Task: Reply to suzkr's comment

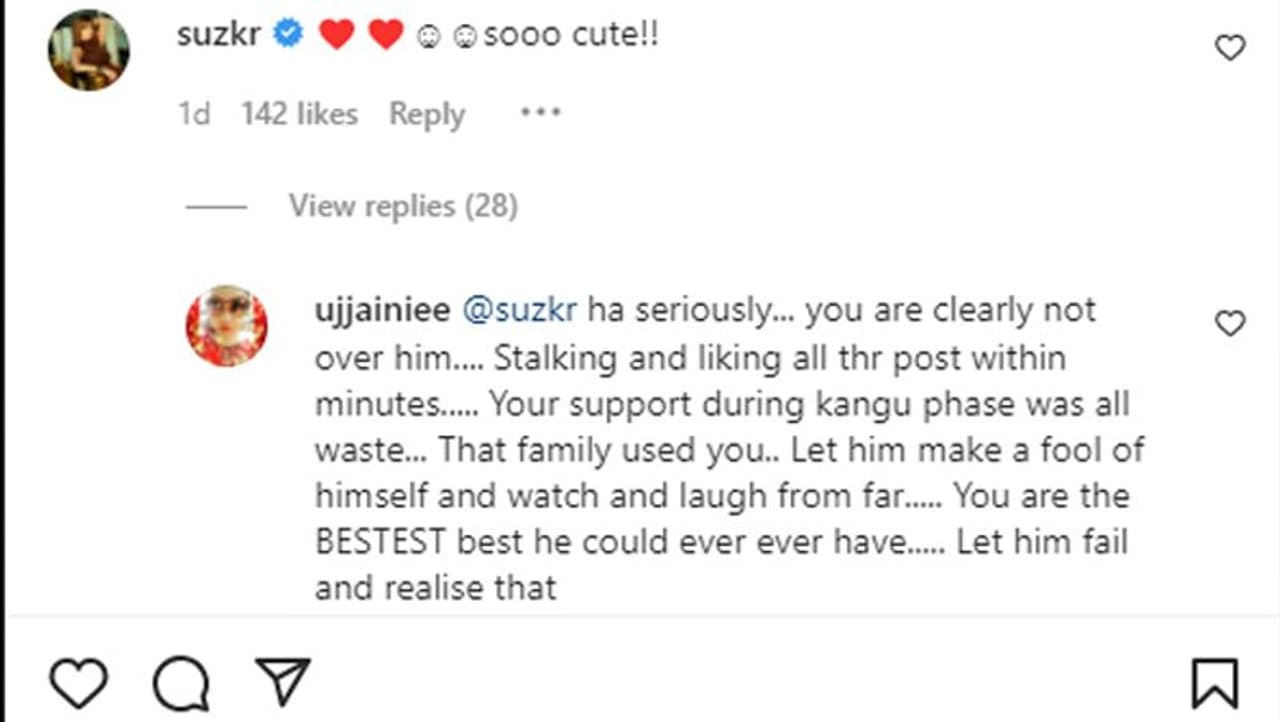Action: click(x=427, y=114)
